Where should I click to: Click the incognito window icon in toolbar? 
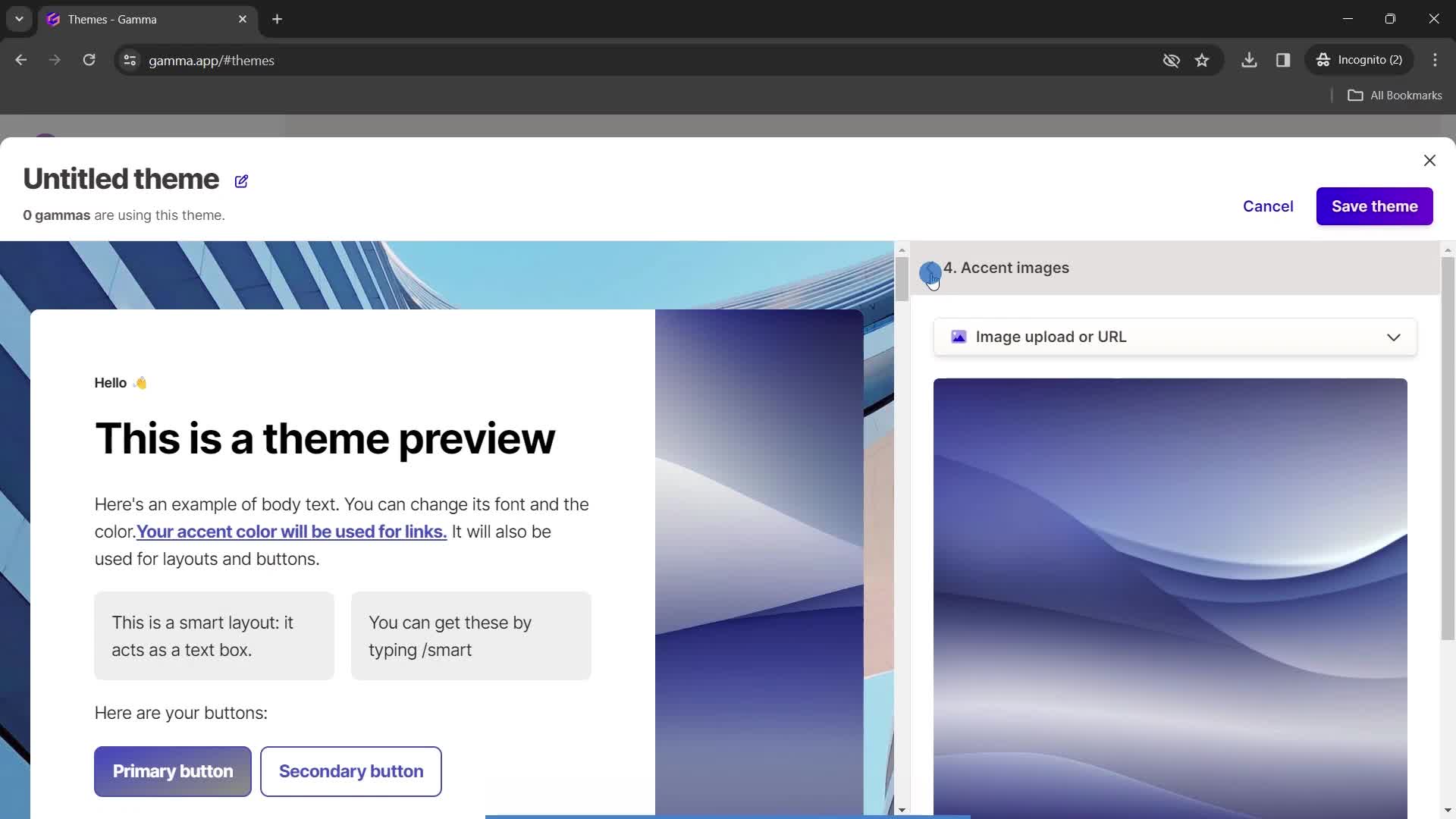click(x=1323, y=60)
